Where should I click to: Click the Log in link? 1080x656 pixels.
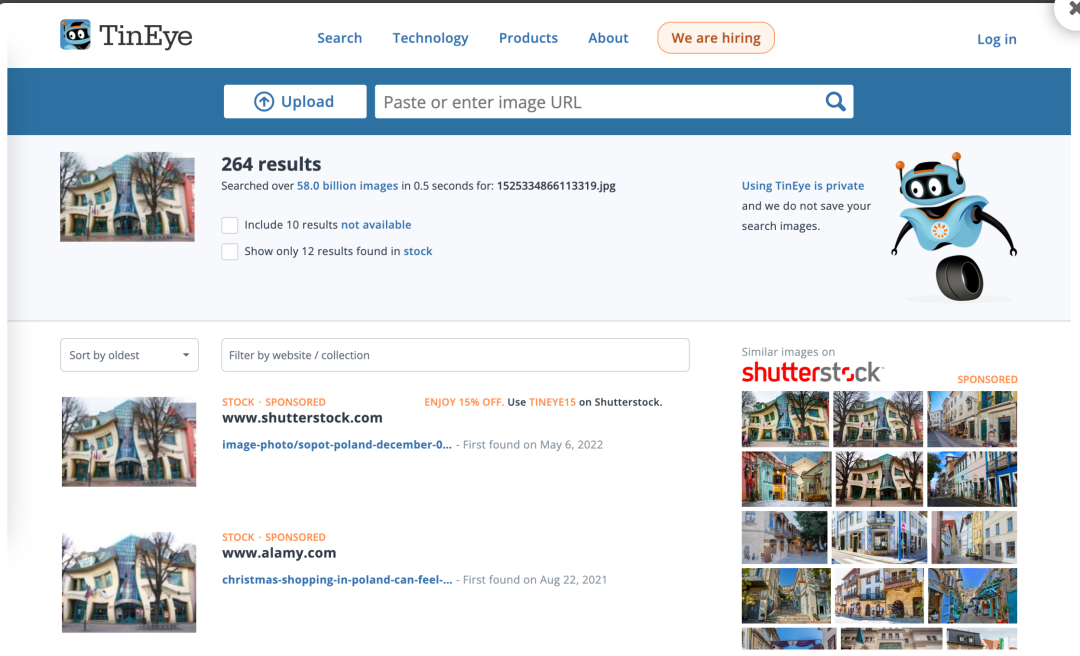(x=997, y=39)
